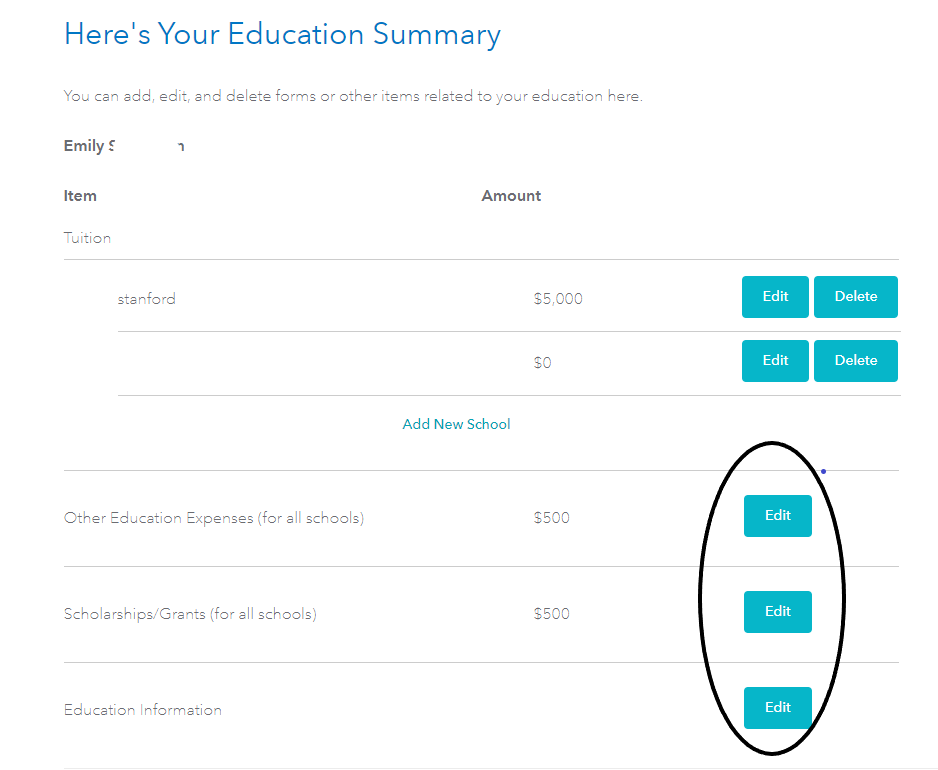
Task: Click Edit on the stanford tuition row
Action: coord(775,296)
